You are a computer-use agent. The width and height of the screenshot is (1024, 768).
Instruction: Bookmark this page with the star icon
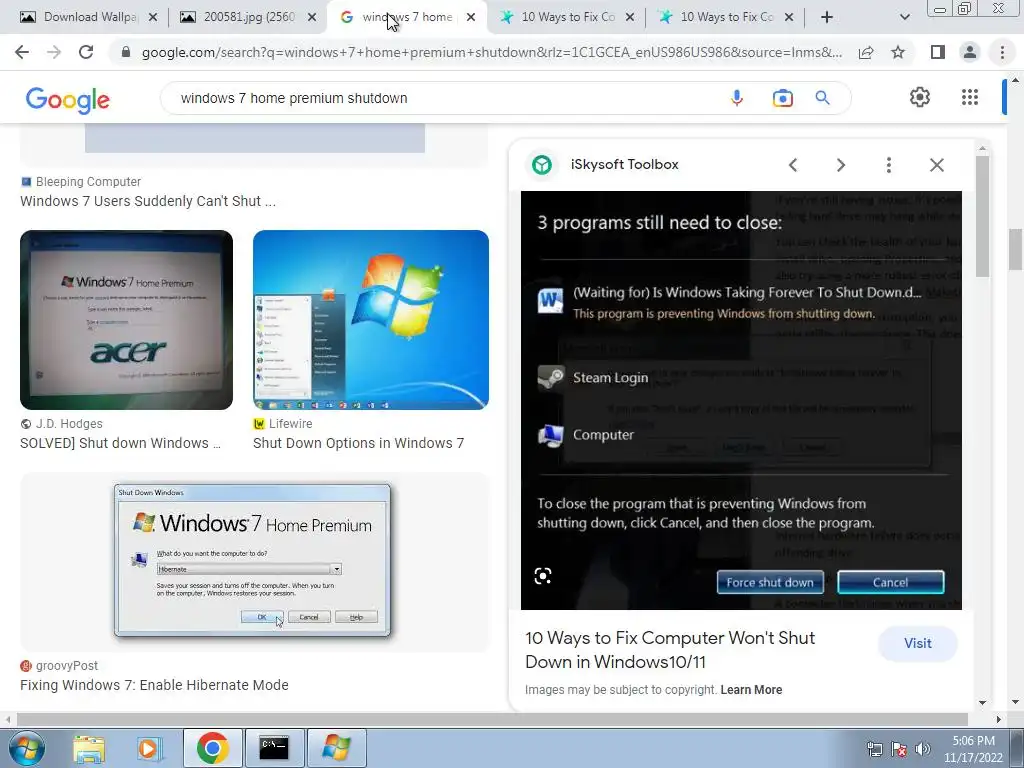pos(898,52)
